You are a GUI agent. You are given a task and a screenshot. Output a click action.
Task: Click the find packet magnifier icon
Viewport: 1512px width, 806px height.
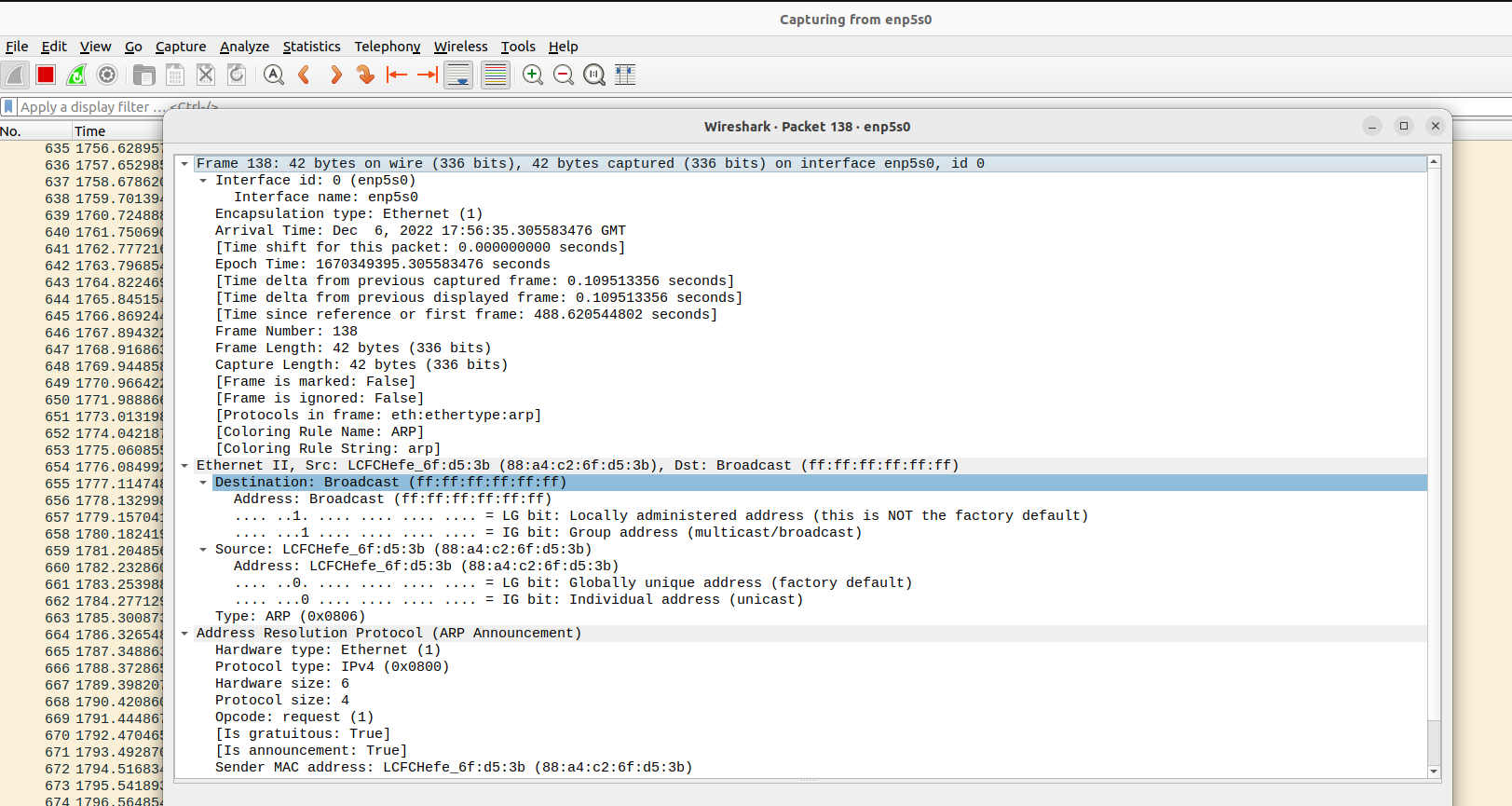pyautogui.click(x=274, y=75)
